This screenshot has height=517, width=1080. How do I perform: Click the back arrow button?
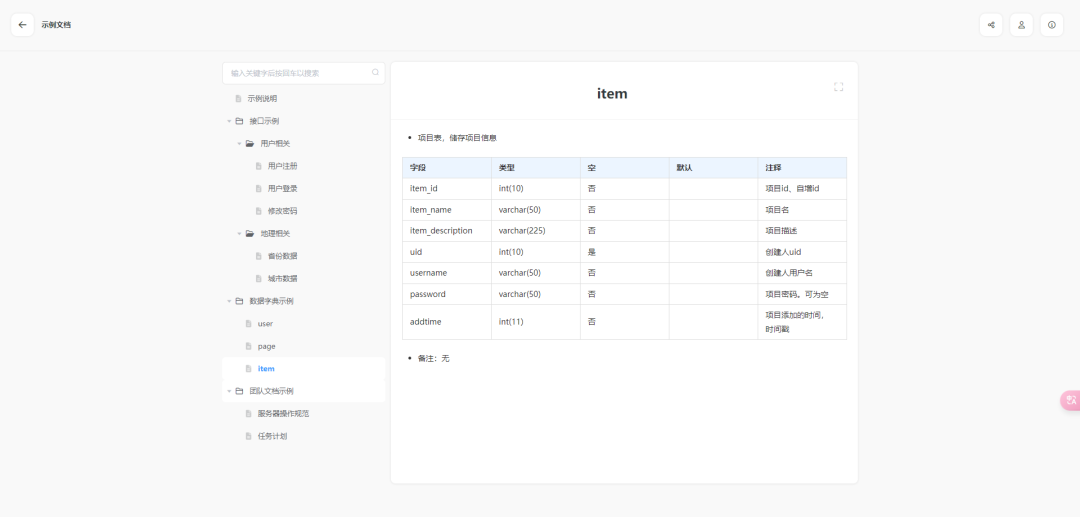pos(22,25)
